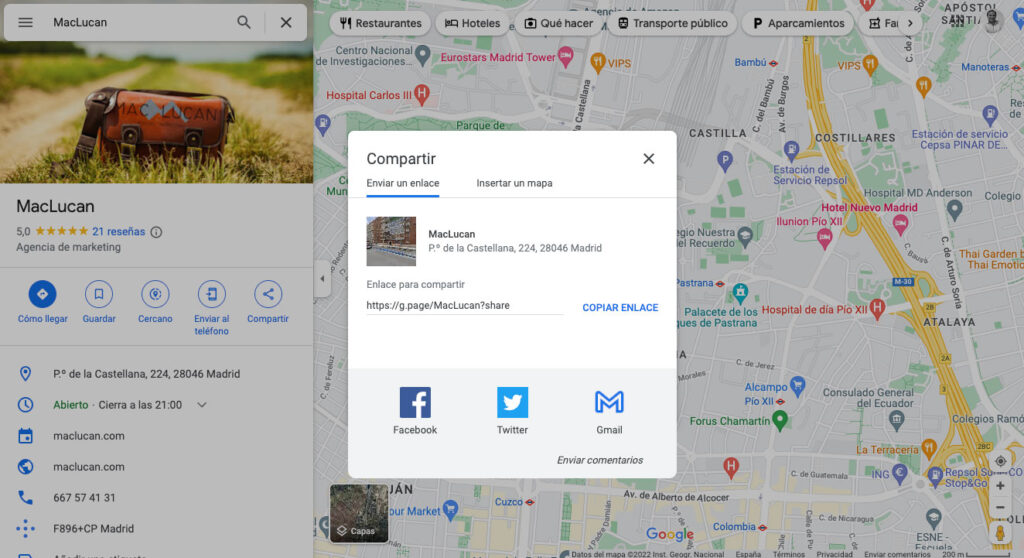
Task: Clear the MacLucan search with X
Action: tap(286, 22)
